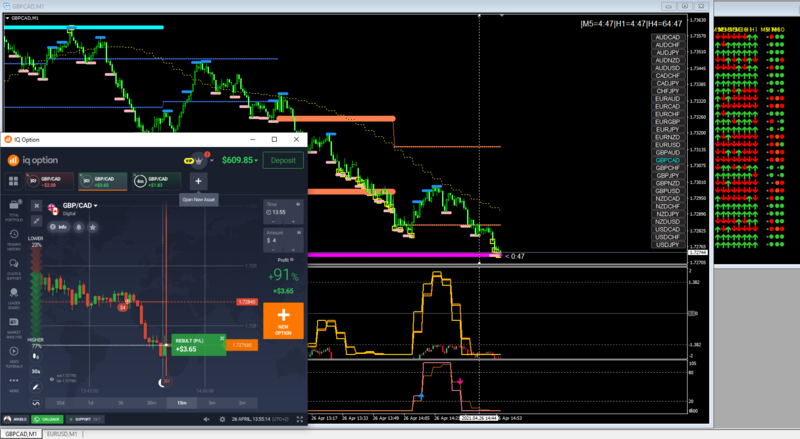
Task: Click the 30s candle interval button
Action: pyautogui.click(x=36, y=371)
